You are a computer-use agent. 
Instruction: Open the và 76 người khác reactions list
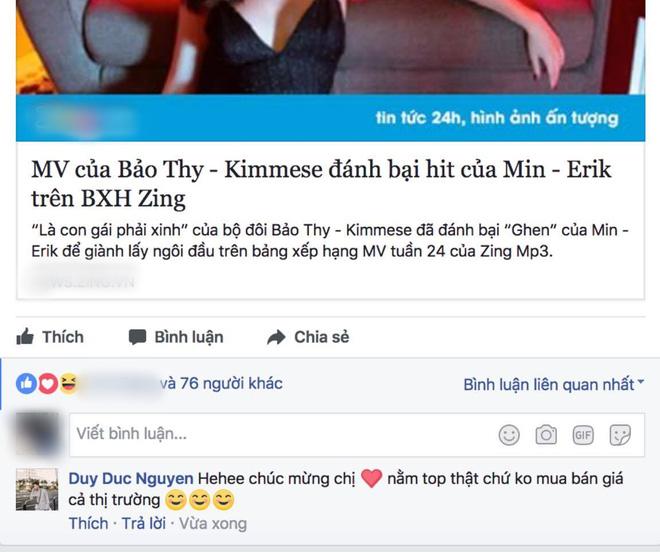pyautogui.click(x=221, y=384)
